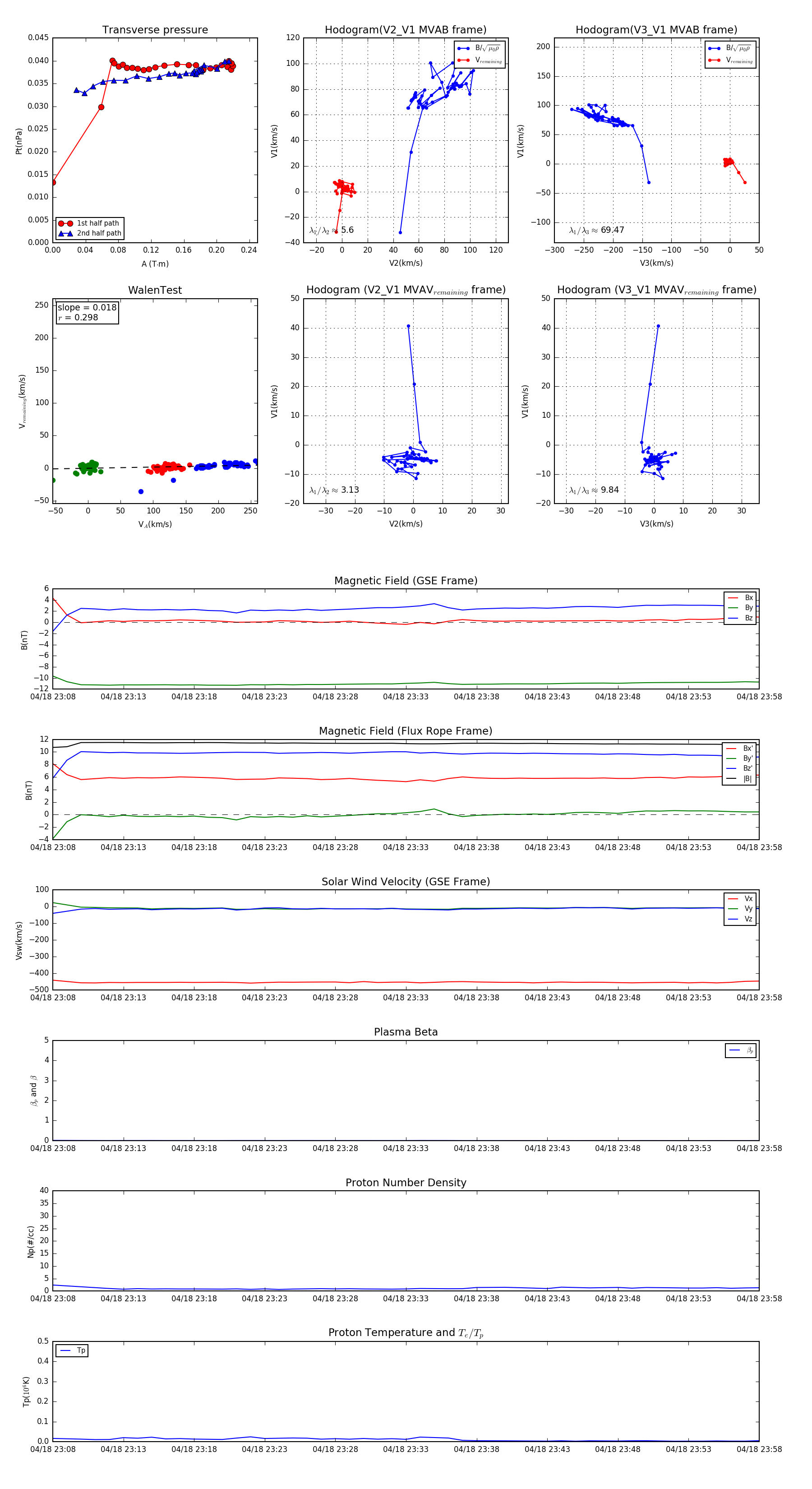This screenshot has width=812, height=1489.
Task: Select 'Vy' entry in solar wind legend
Action: pyautogui.click(x=740, y=909)
